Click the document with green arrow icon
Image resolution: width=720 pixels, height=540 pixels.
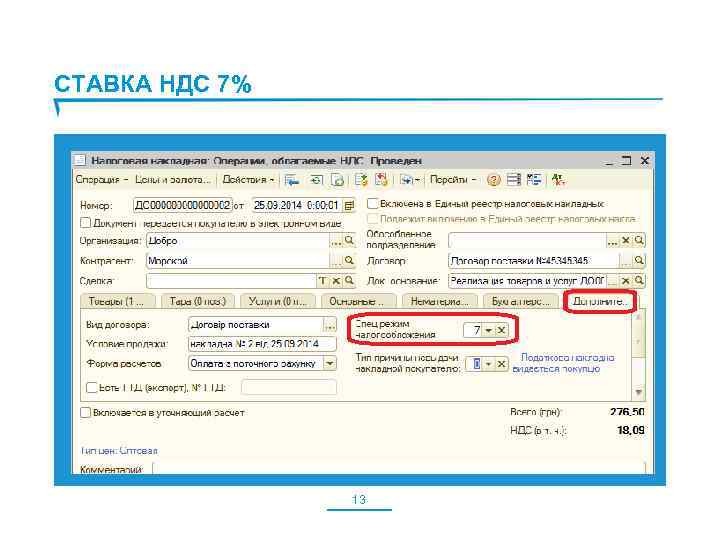point(361,180)
